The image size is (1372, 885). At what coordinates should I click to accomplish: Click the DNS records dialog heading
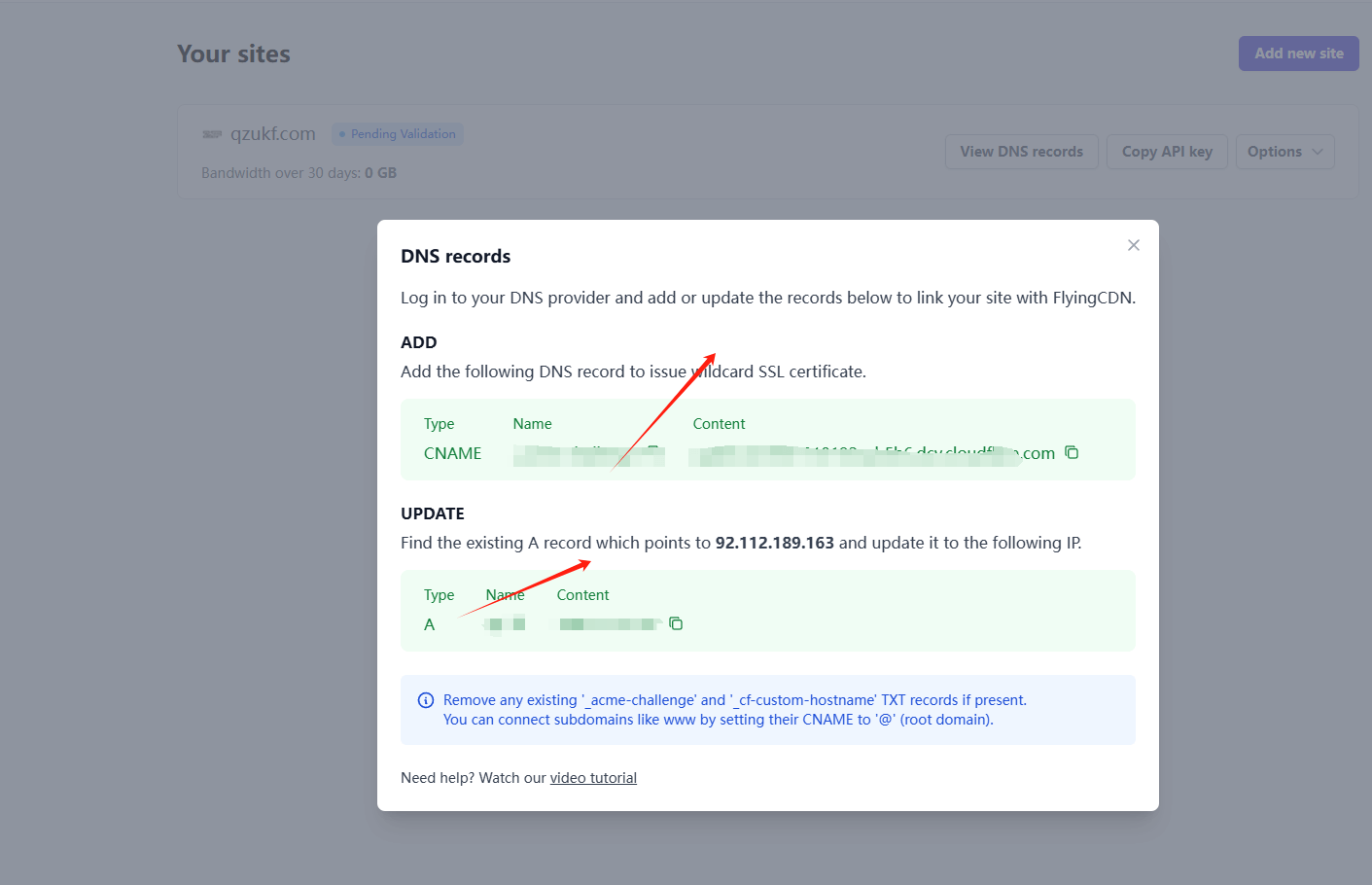(x=455, y=257)
